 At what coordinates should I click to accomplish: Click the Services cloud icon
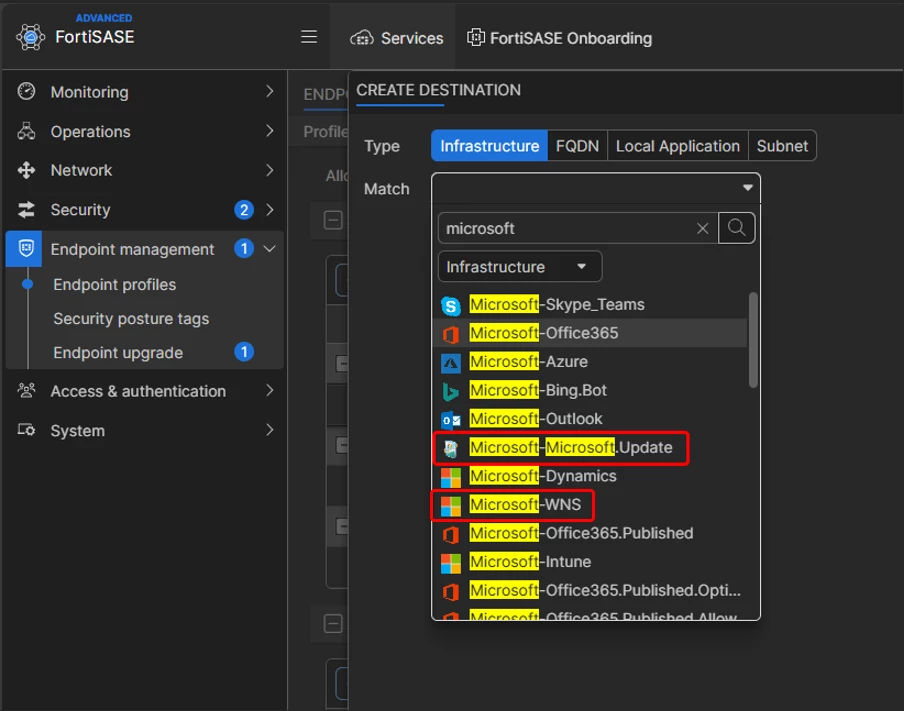[x=362, y=38]
